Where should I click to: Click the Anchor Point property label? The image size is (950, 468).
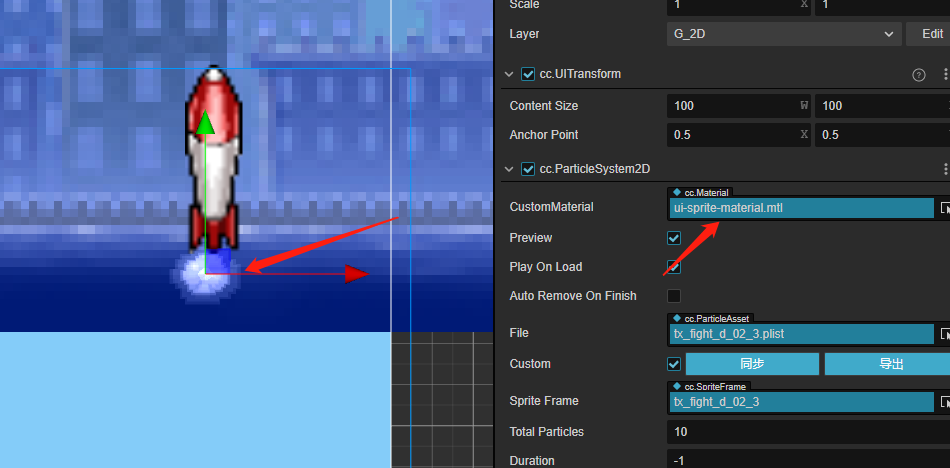(x=543, y=135)
